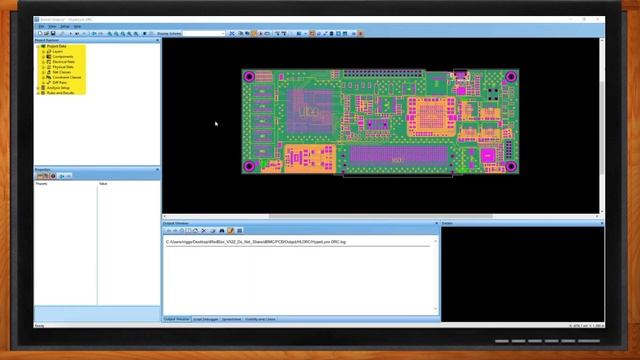Click the bottom-right mounting hole on the PCB
This screenshot has width=640, height=360.
(x=511, y=167)
